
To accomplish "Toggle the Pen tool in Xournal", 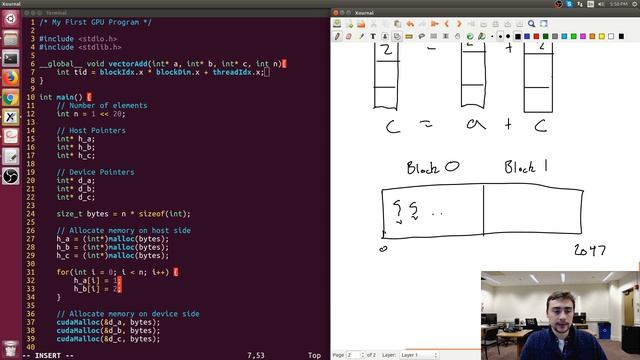I will click(337, 36).
